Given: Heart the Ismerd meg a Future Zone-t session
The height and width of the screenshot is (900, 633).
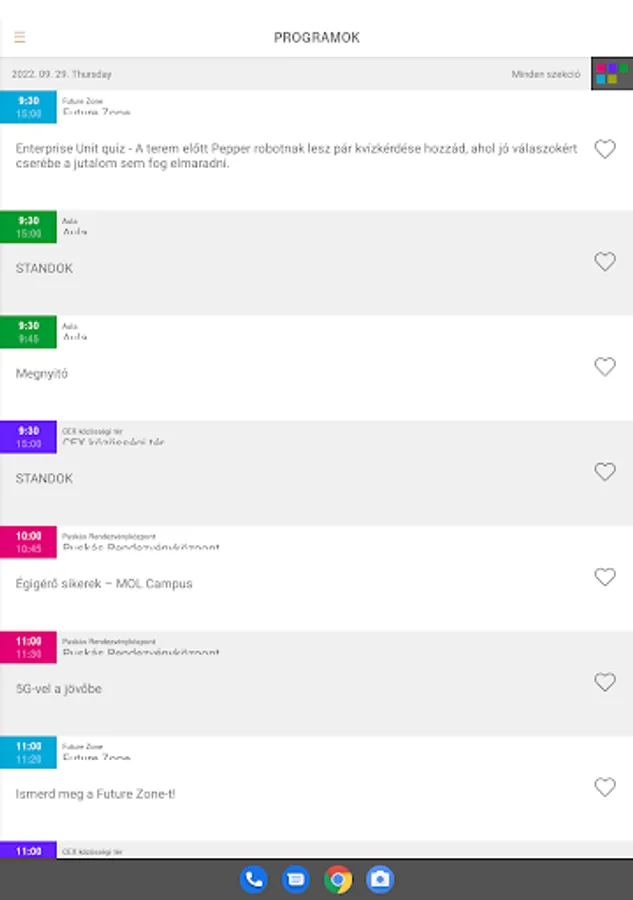Looking at the screenshot, I should (605, 787).
